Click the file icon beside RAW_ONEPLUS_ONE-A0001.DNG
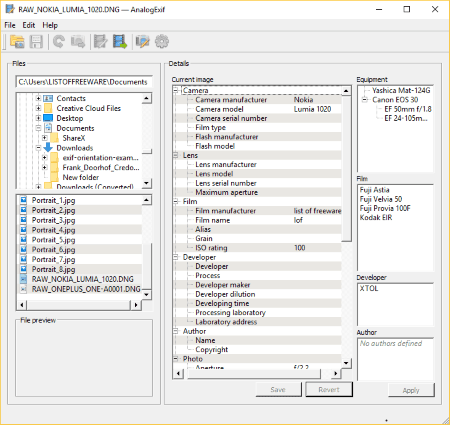 tap(23, 289)
